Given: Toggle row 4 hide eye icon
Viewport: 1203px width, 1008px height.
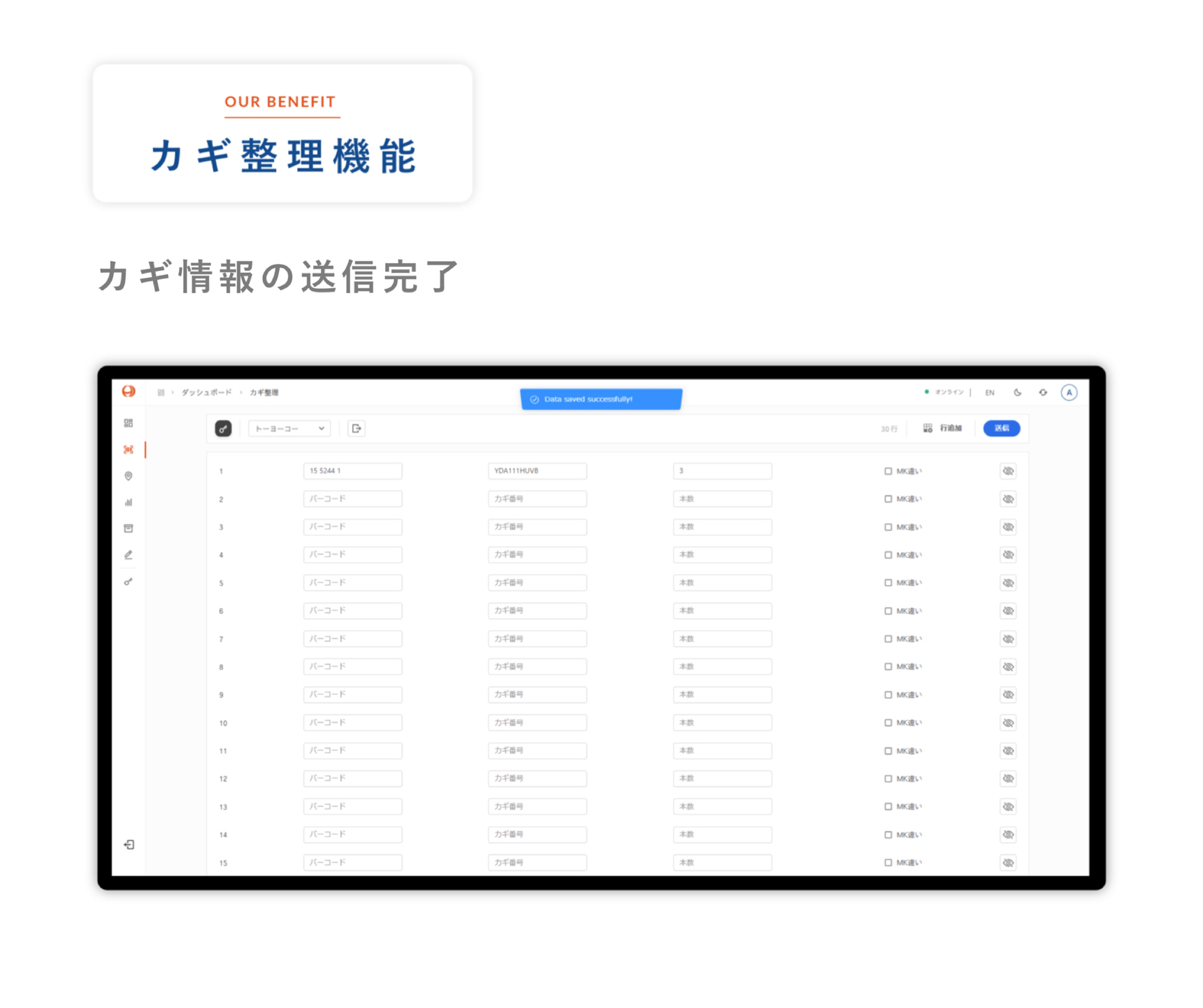Looking at the screenshot, I should [x=1008, y=555].
